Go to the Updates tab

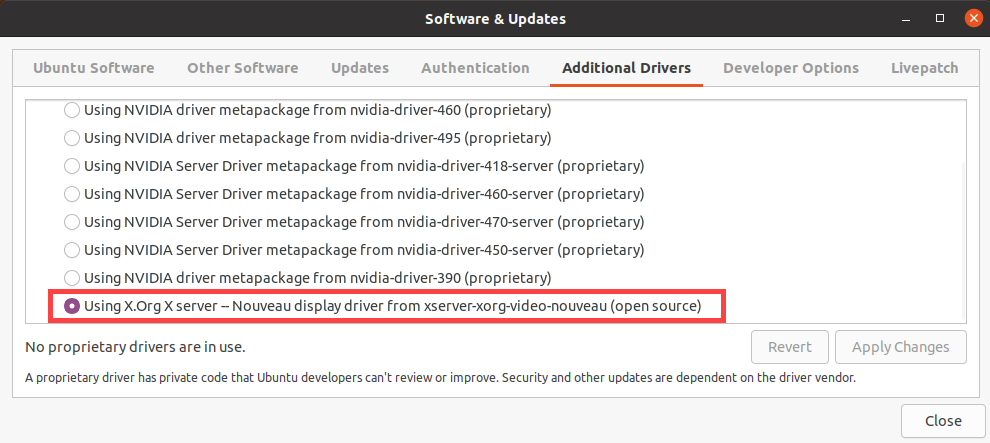[360, 68]
